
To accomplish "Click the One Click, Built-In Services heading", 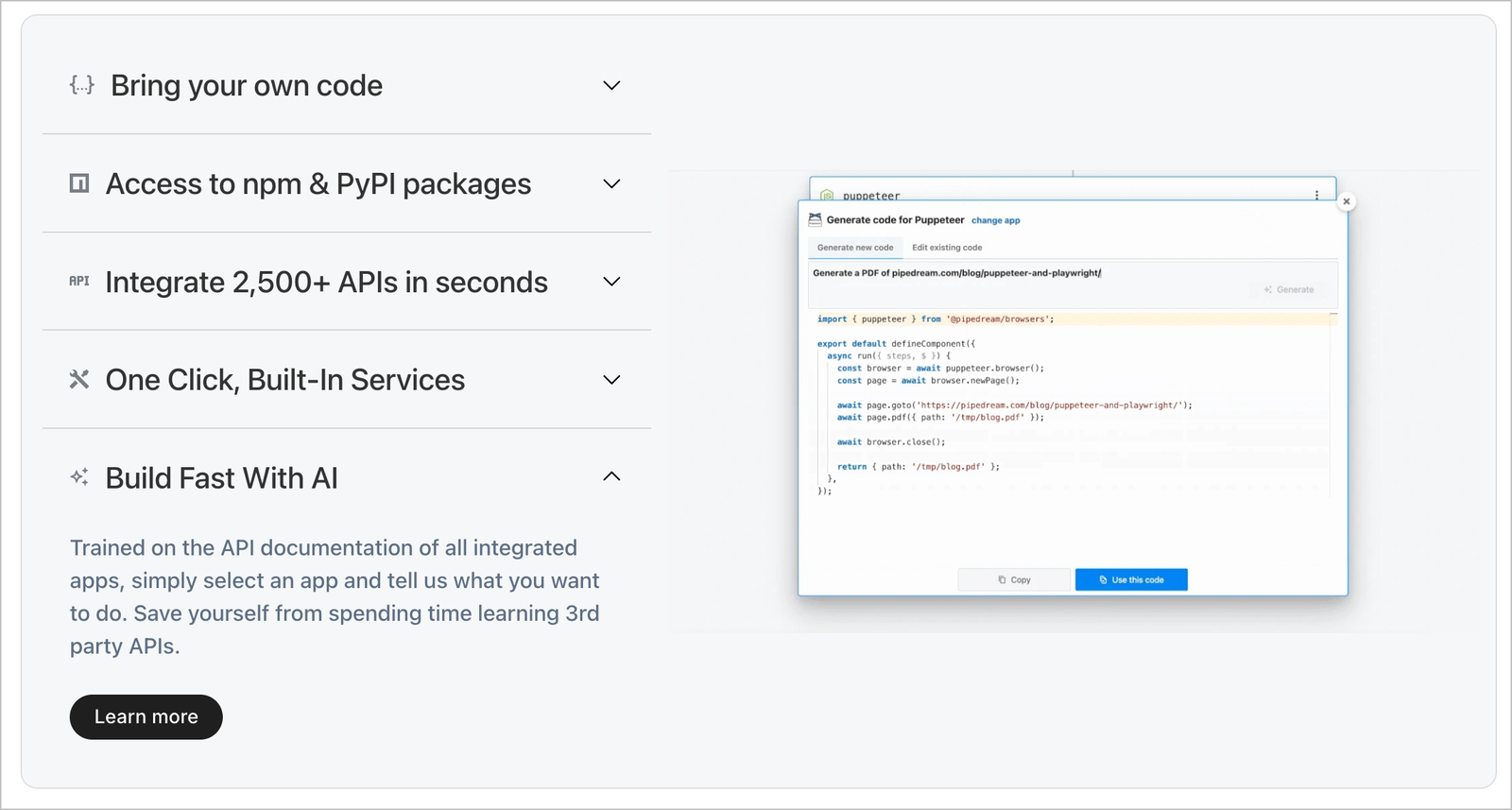I will [x=285, y=379].
